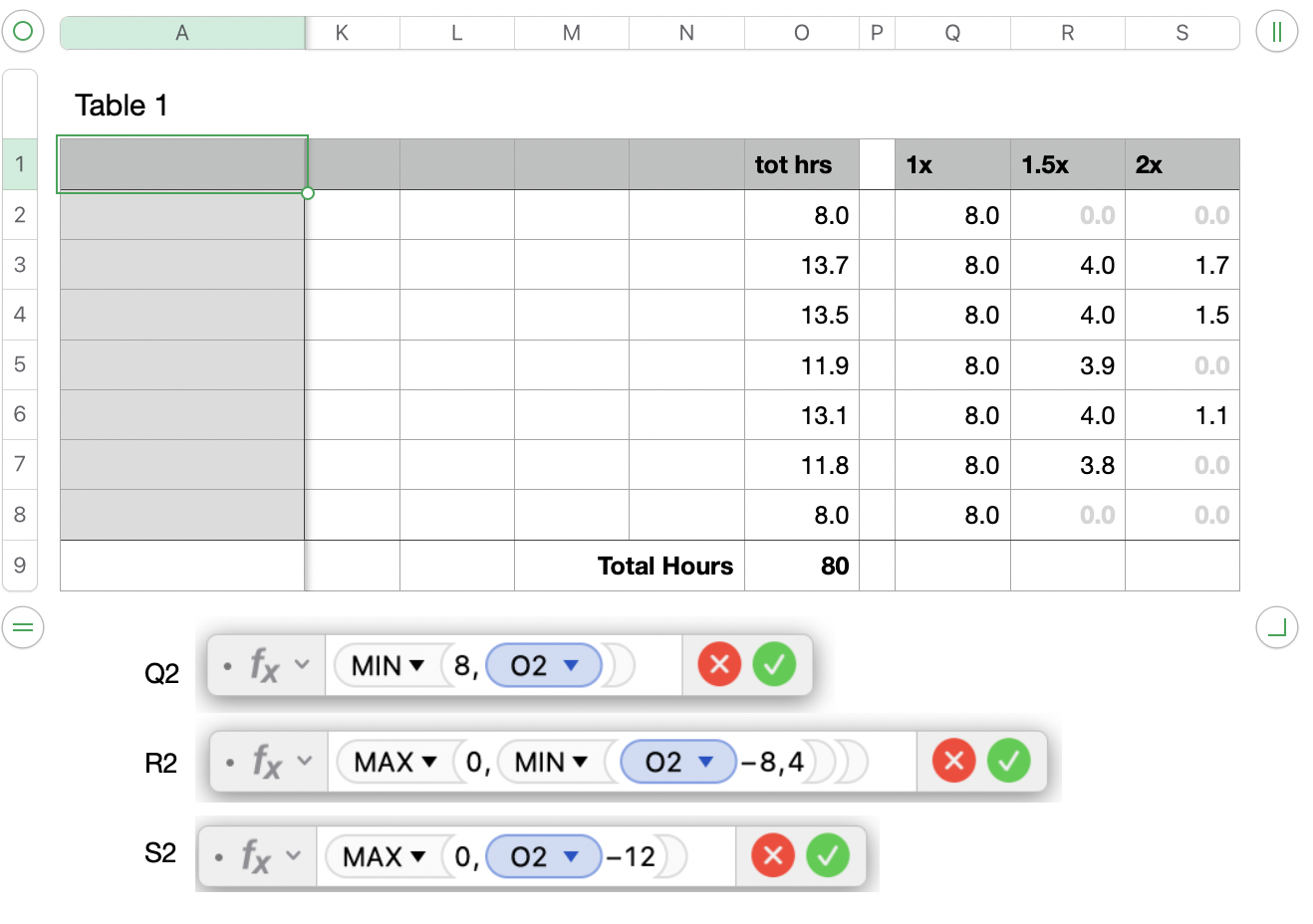1313x924 pixels.
Task: Accept the Q2 formula with green checkmark
Action: click(774, 664)
